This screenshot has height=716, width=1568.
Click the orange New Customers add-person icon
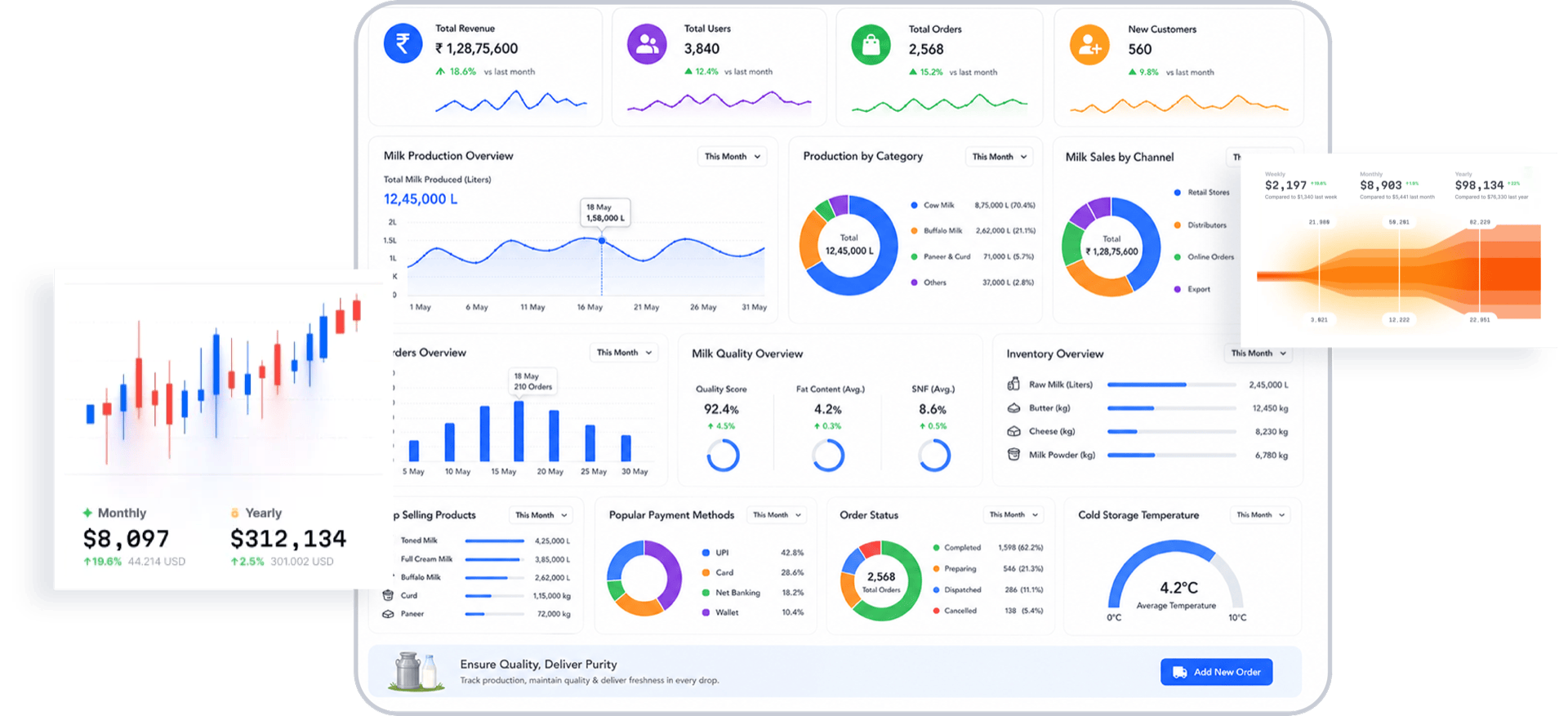point(1090,45)
